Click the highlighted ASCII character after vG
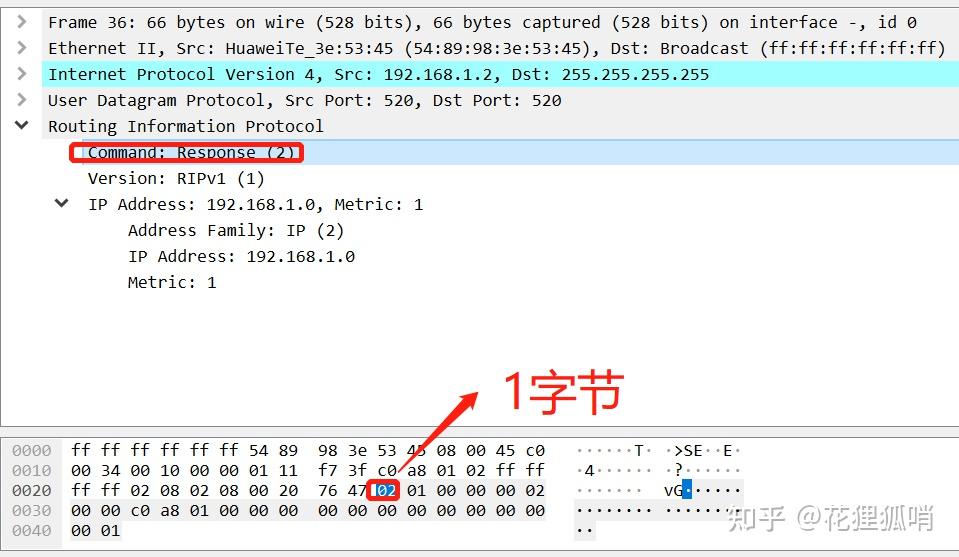The width and height of the screenshot is (959, 557). point(687,490)
